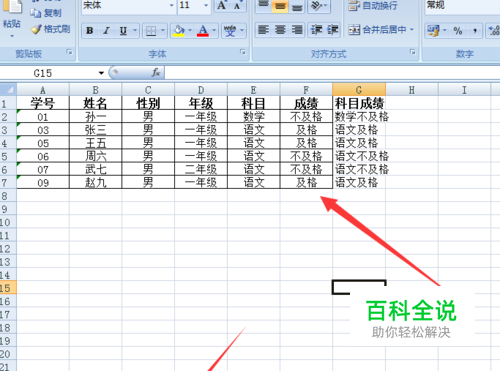Open the Font (字体) dialog launcher
The height and width of the screenshot is (371, 500).
(243, 52)
